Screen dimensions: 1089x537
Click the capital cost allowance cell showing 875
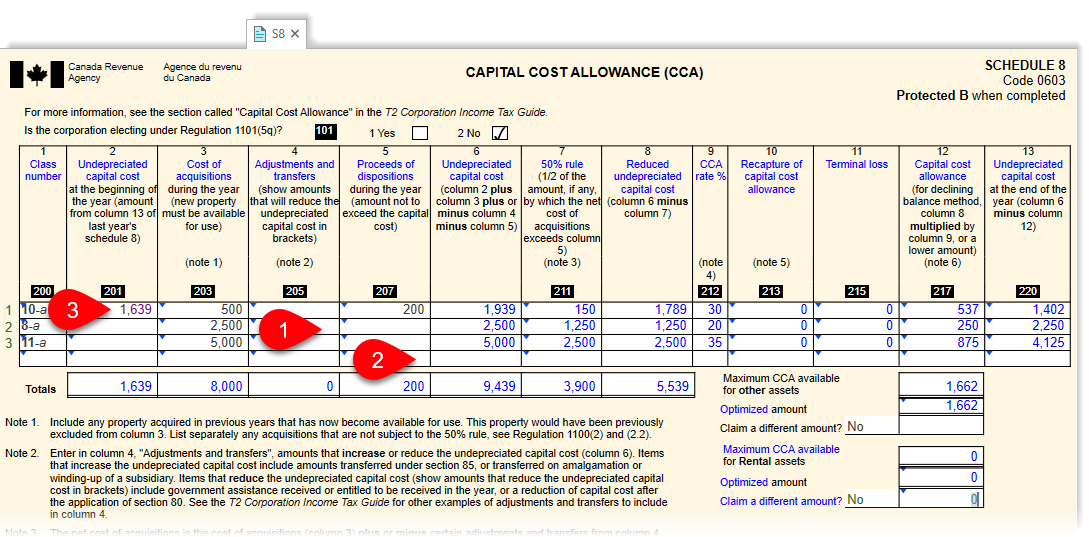(942, 342)
